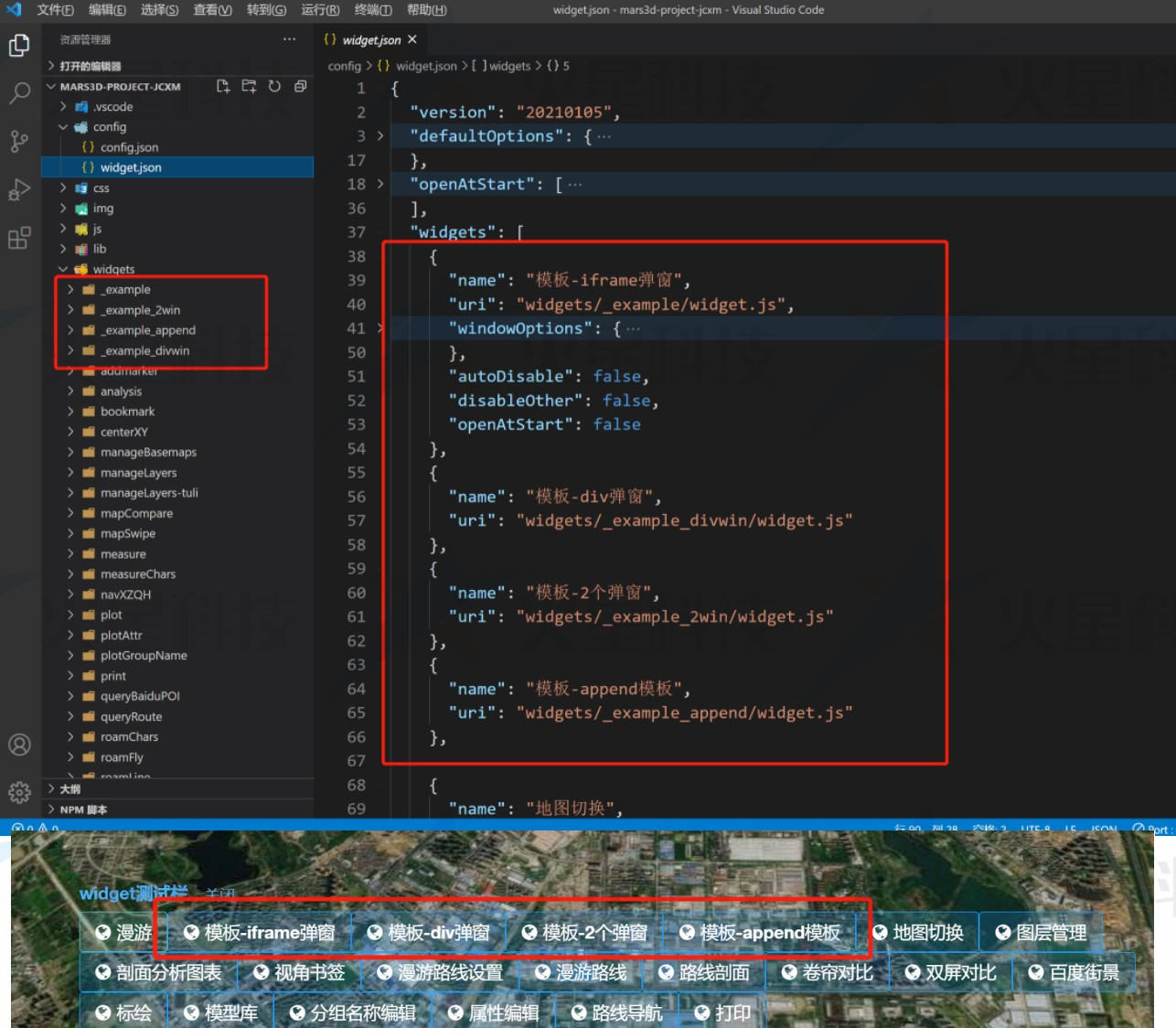Open the 文件(F) menu
1176x1028 pixels.
coord(55,10)
